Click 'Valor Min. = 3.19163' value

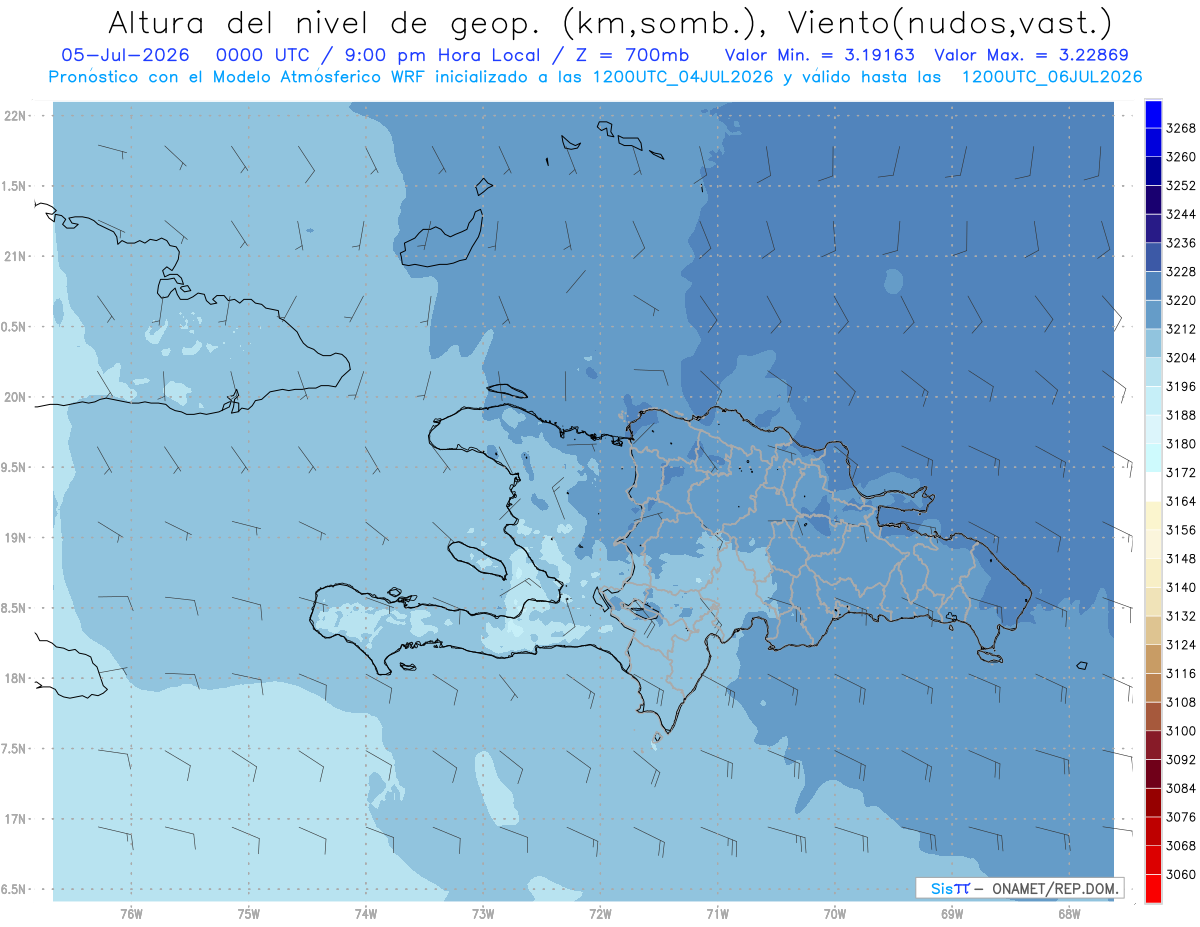pos(819,55)
